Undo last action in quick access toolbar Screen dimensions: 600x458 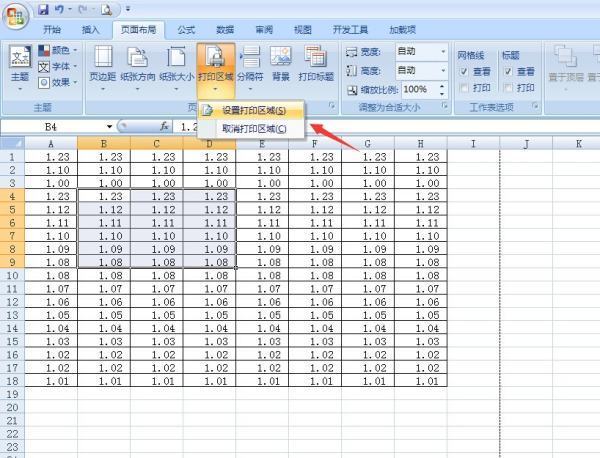(x=59, y=9)
